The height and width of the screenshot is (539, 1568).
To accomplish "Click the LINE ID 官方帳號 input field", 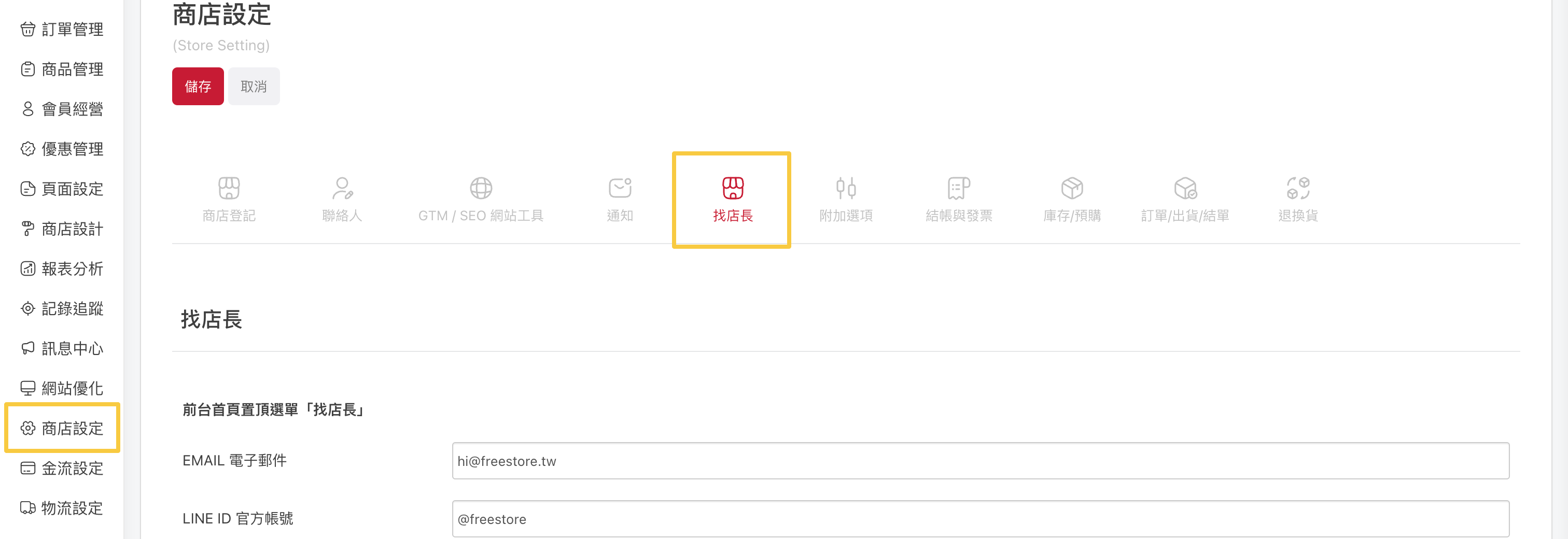I will pyautogui.click(x=981, y=519).
